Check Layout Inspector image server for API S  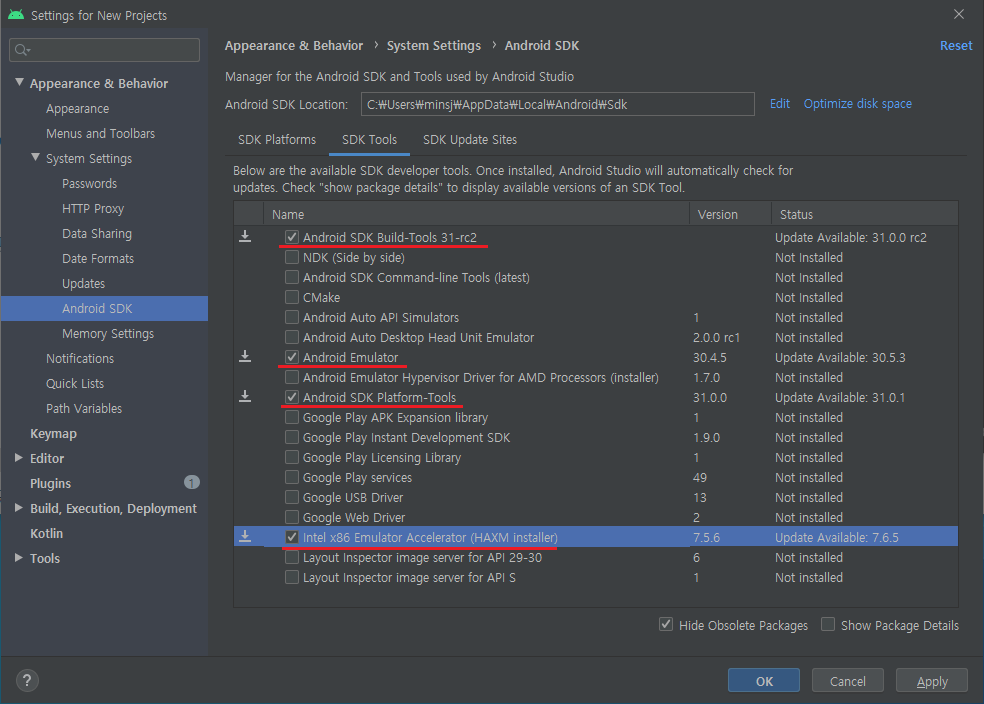pos(292,577)
